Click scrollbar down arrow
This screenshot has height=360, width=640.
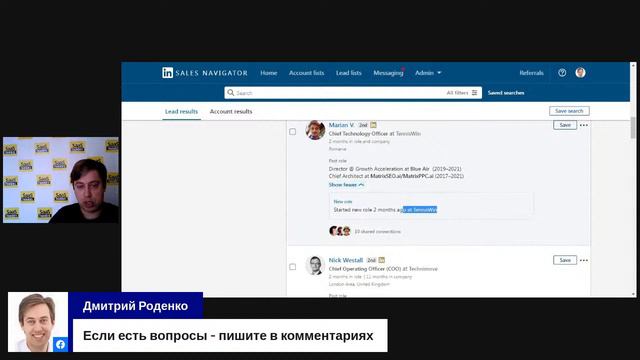633,294
